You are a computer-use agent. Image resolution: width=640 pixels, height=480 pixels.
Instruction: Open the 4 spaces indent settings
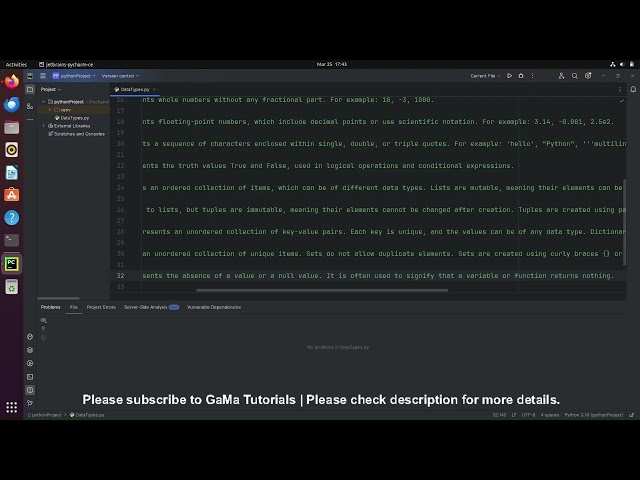tap(550, 415)
